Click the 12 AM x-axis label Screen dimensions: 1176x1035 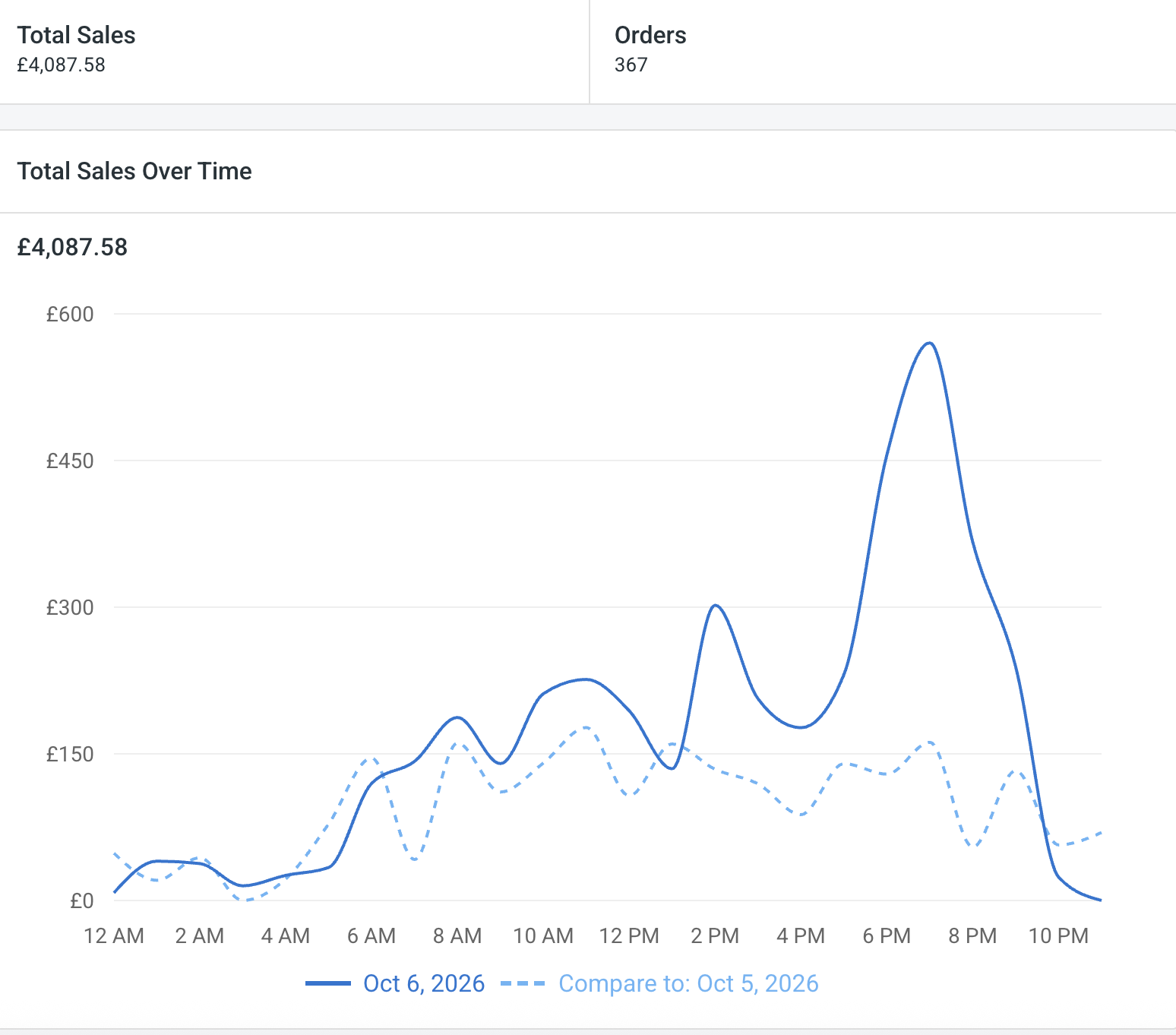click(114, 935)
